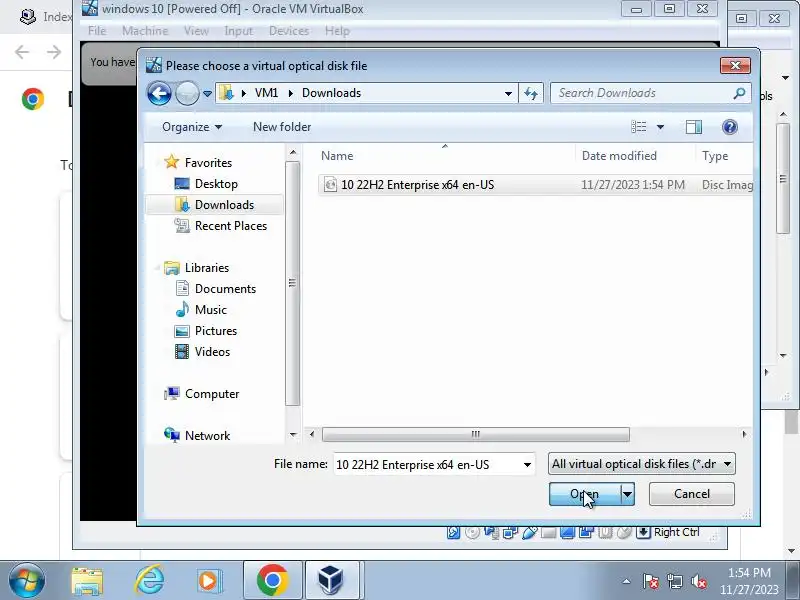Sort files by Date modified column
The height and width of the screenshot is (600, 800).
619,156
